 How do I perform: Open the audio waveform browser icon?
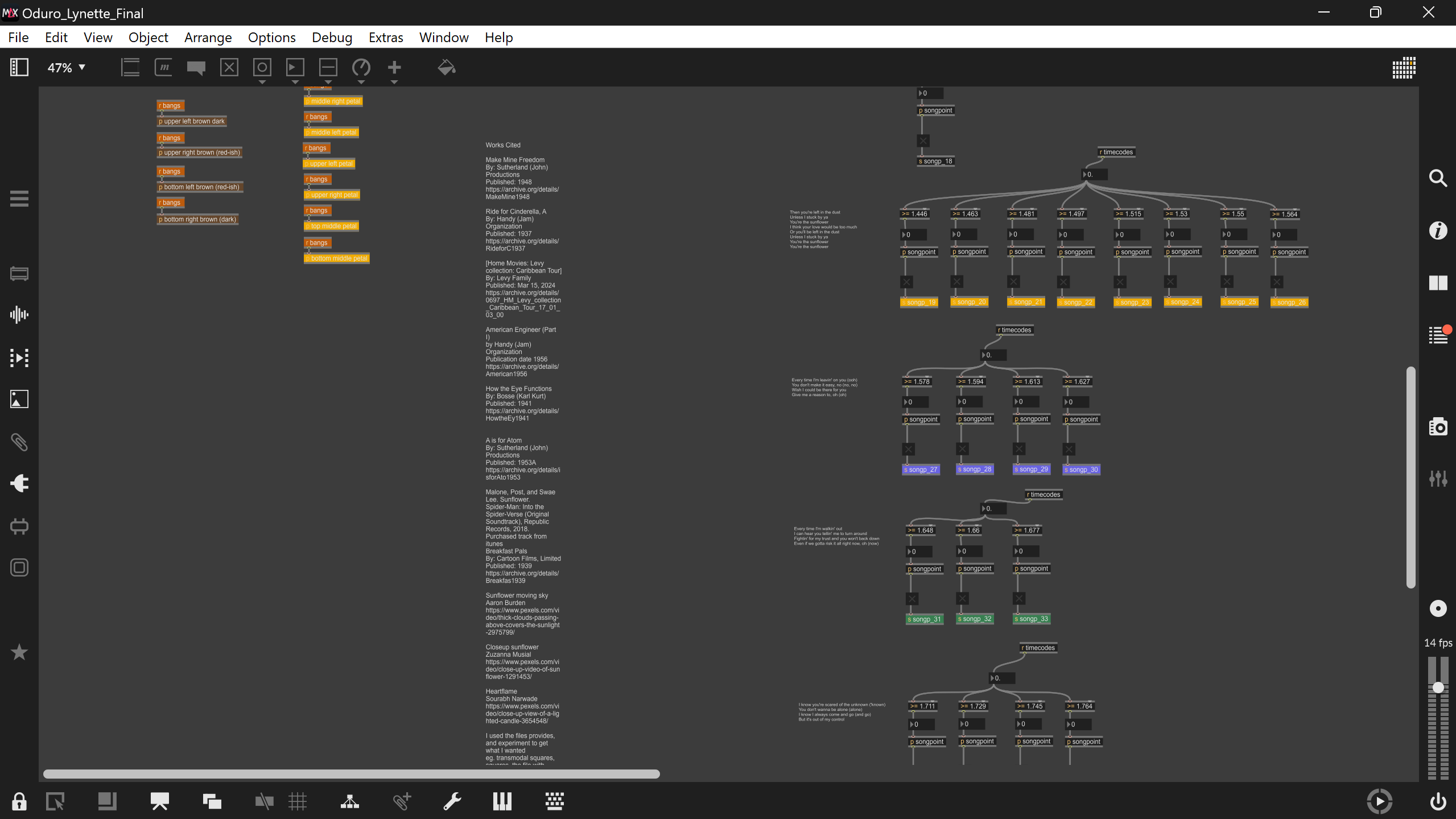pos(19,314)
